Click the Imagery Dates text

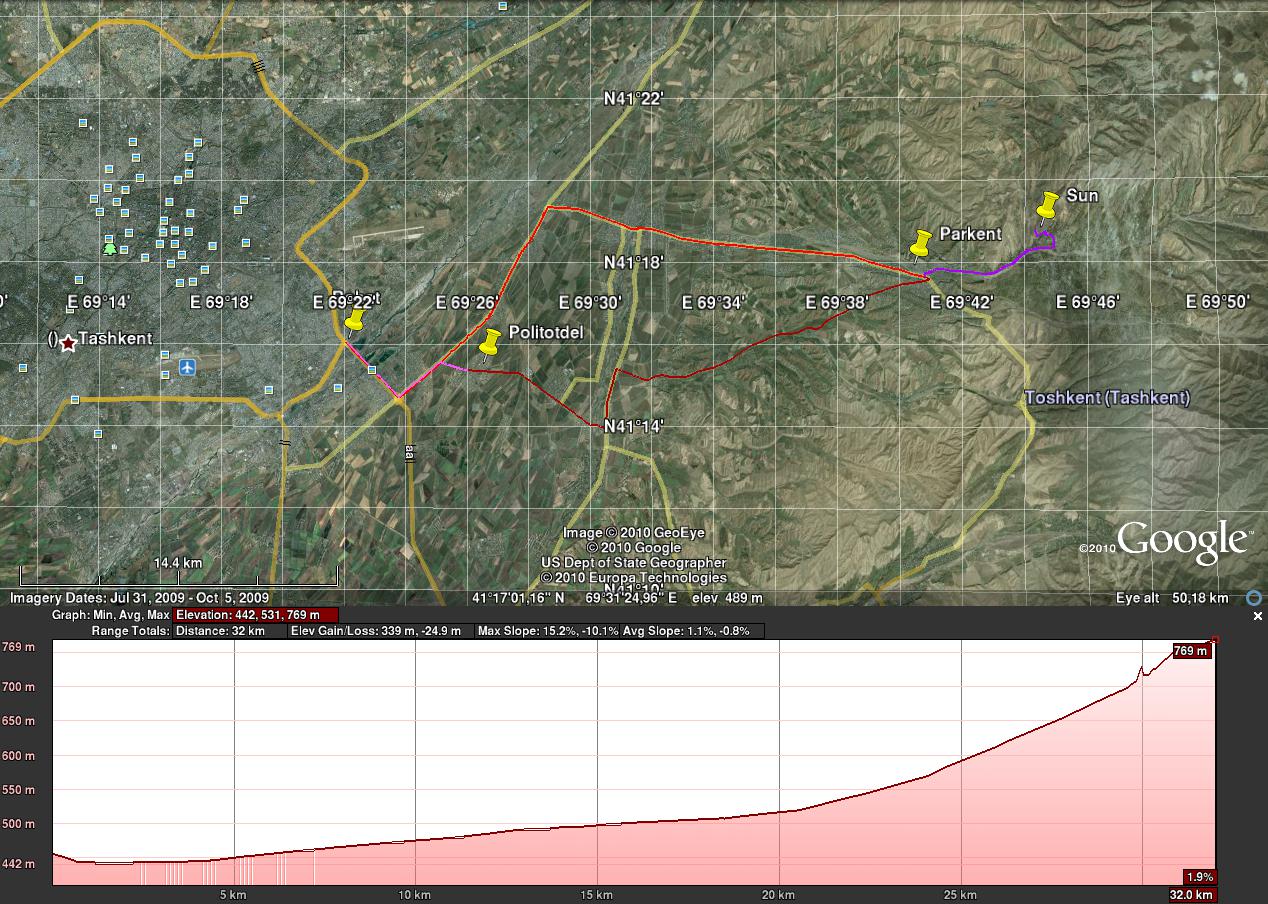(139, 598)
